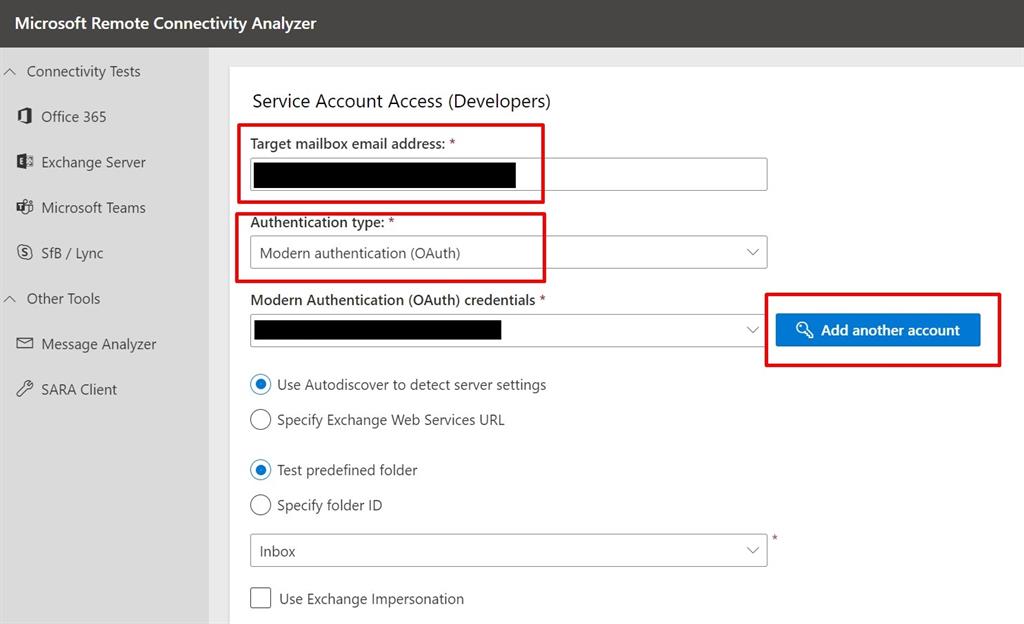The height and width of the screenshot is (624, 1024).
Task: Open the Authentication type dropdown
Action: tap(508, 253)
